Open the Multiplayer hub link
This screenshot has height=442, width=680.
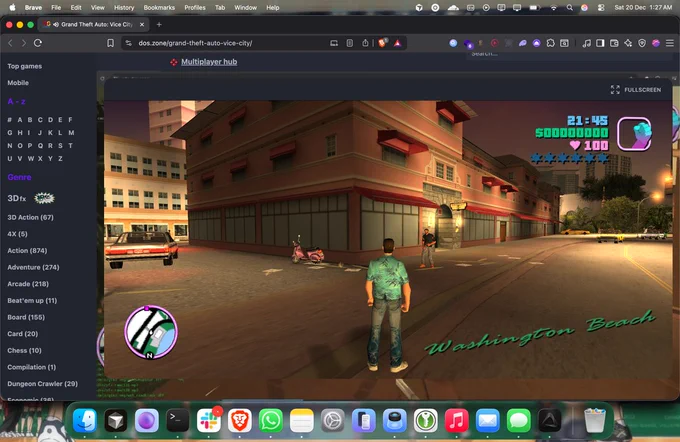point(209,62)
